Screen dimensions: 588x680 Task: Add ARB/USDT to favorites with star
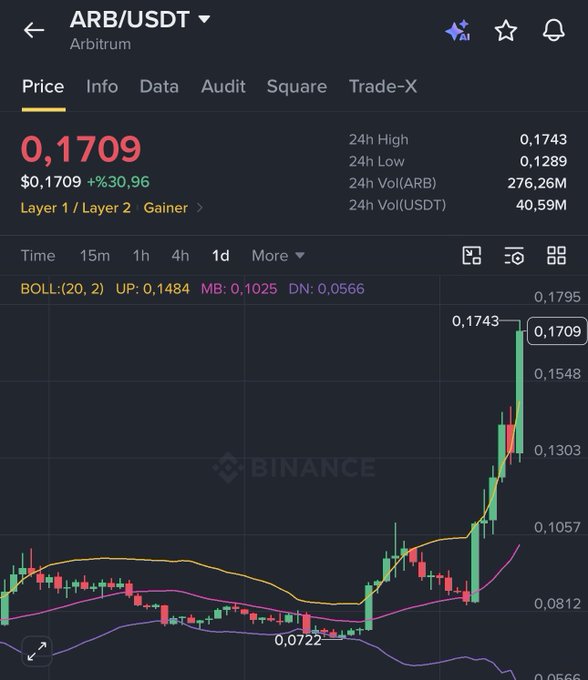(x=506, y=30)
